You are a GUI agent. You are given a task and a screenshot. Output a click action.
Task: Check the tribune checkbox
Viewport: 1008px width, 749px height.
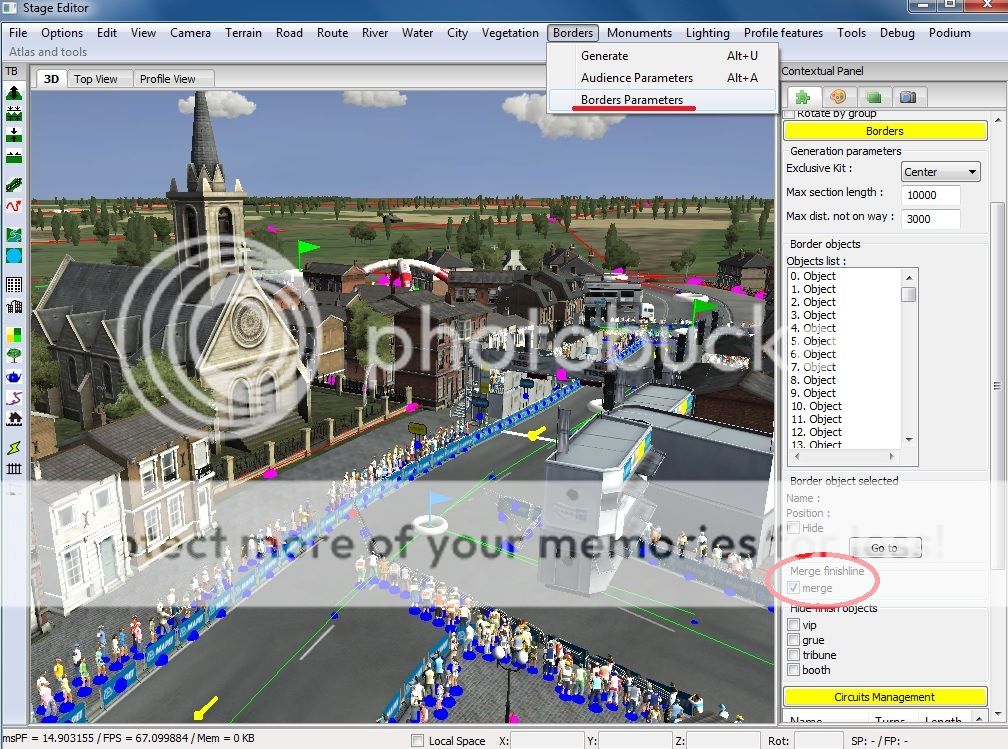pyautogui.click(x=793, y=655)
